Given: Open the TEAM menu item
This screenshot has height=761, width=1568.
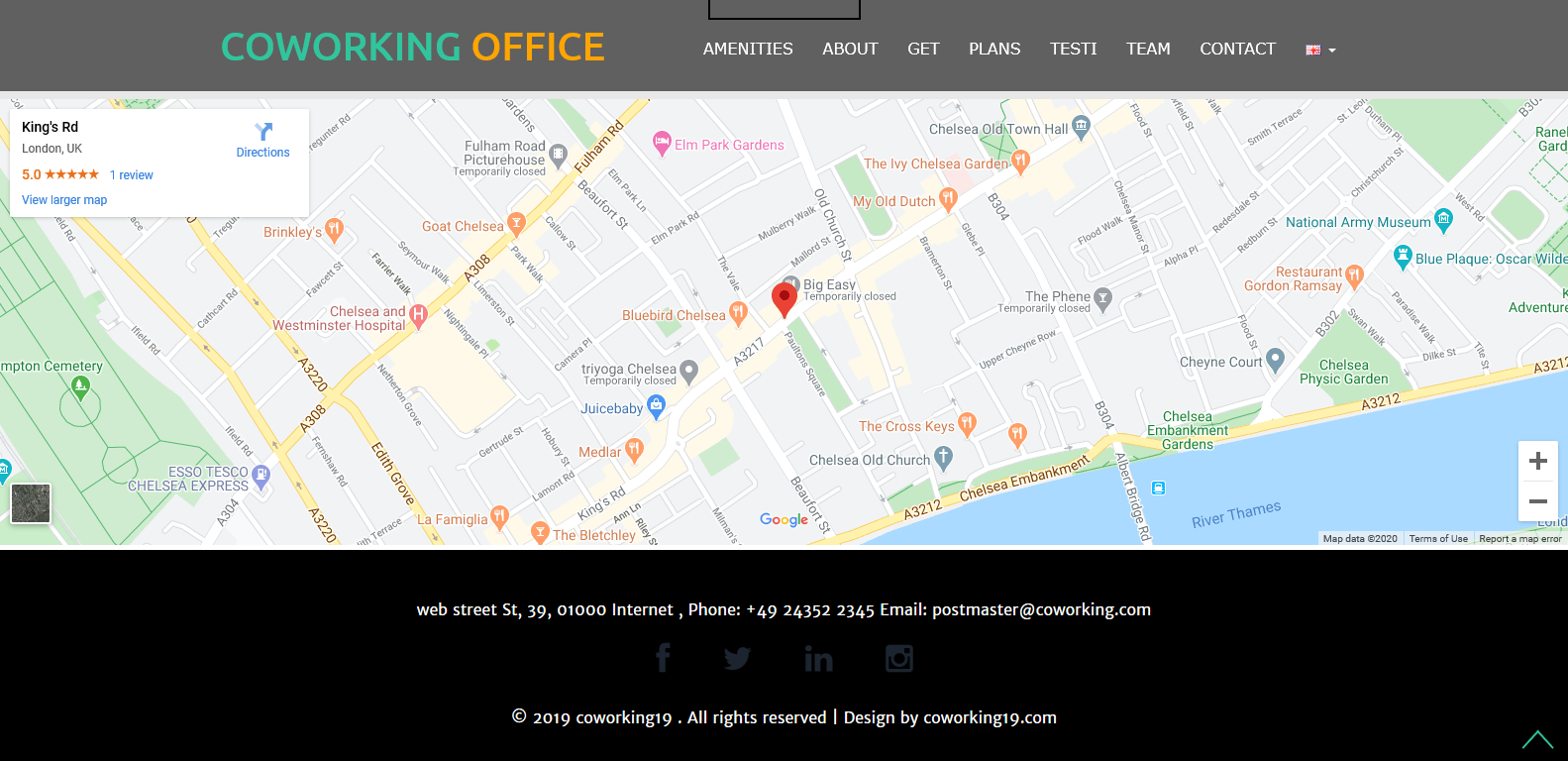Looking at the screenshot, I should tap(1148, 49).
